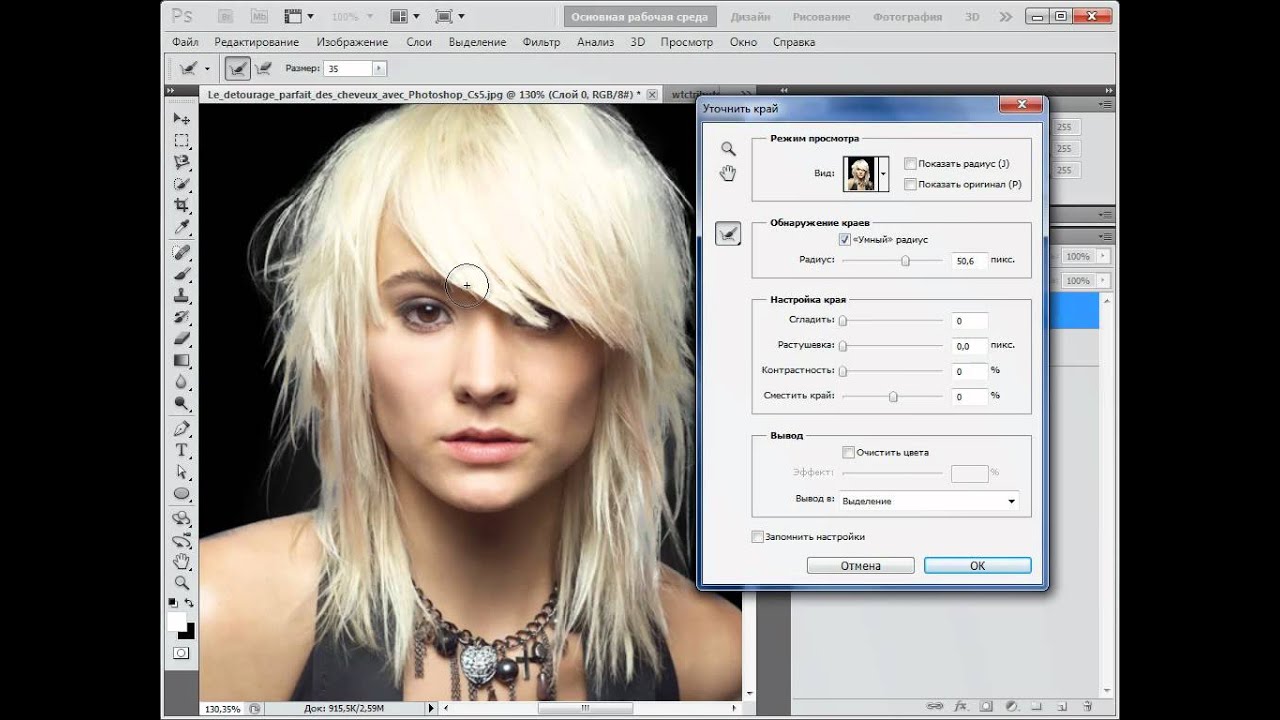1280x720 pixels.
Task: Adjust the Радиус slider handle
Action: click(x=905, y=260)
